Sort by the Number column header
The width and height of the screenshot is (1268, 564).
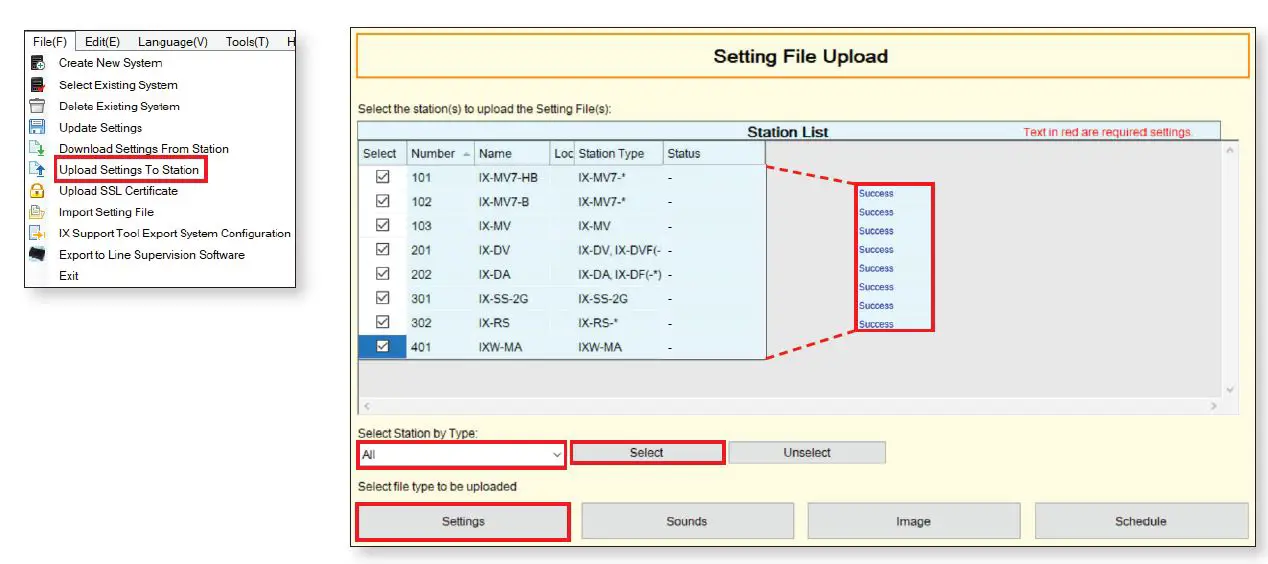point(439,153)
